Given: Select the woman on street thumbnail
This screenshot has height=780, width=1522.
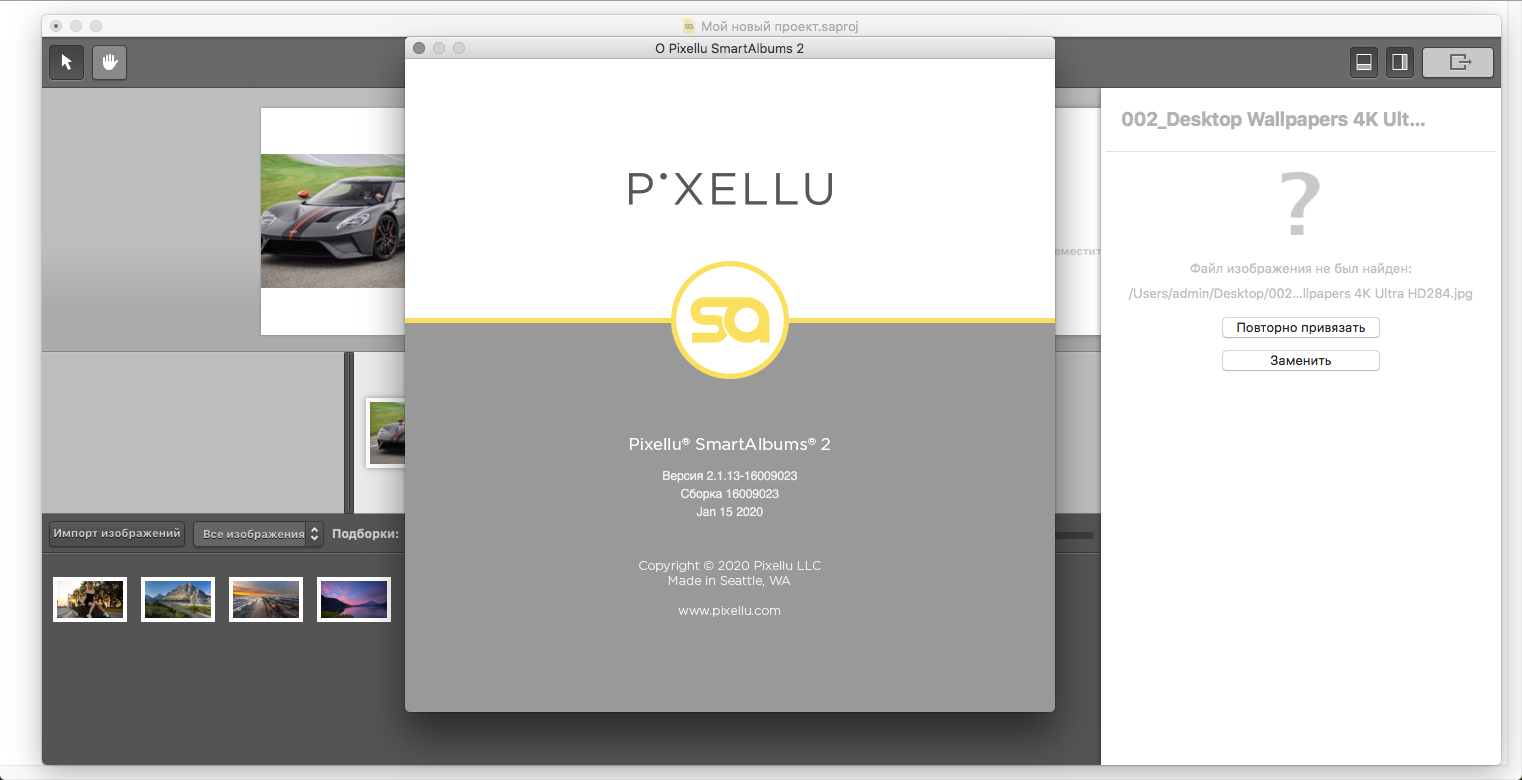Looking at the screenshot, I should [90, 600].
